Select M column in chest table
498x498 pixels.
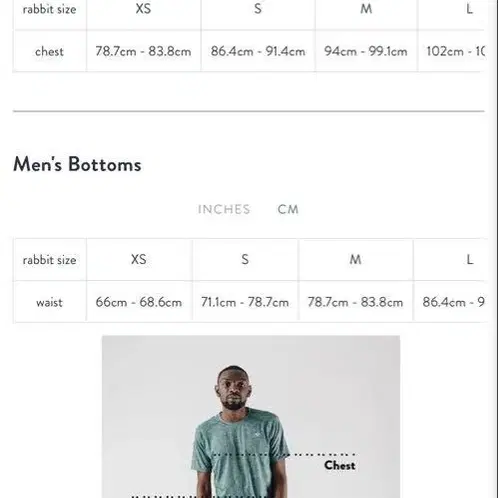[x=366, y=9]
